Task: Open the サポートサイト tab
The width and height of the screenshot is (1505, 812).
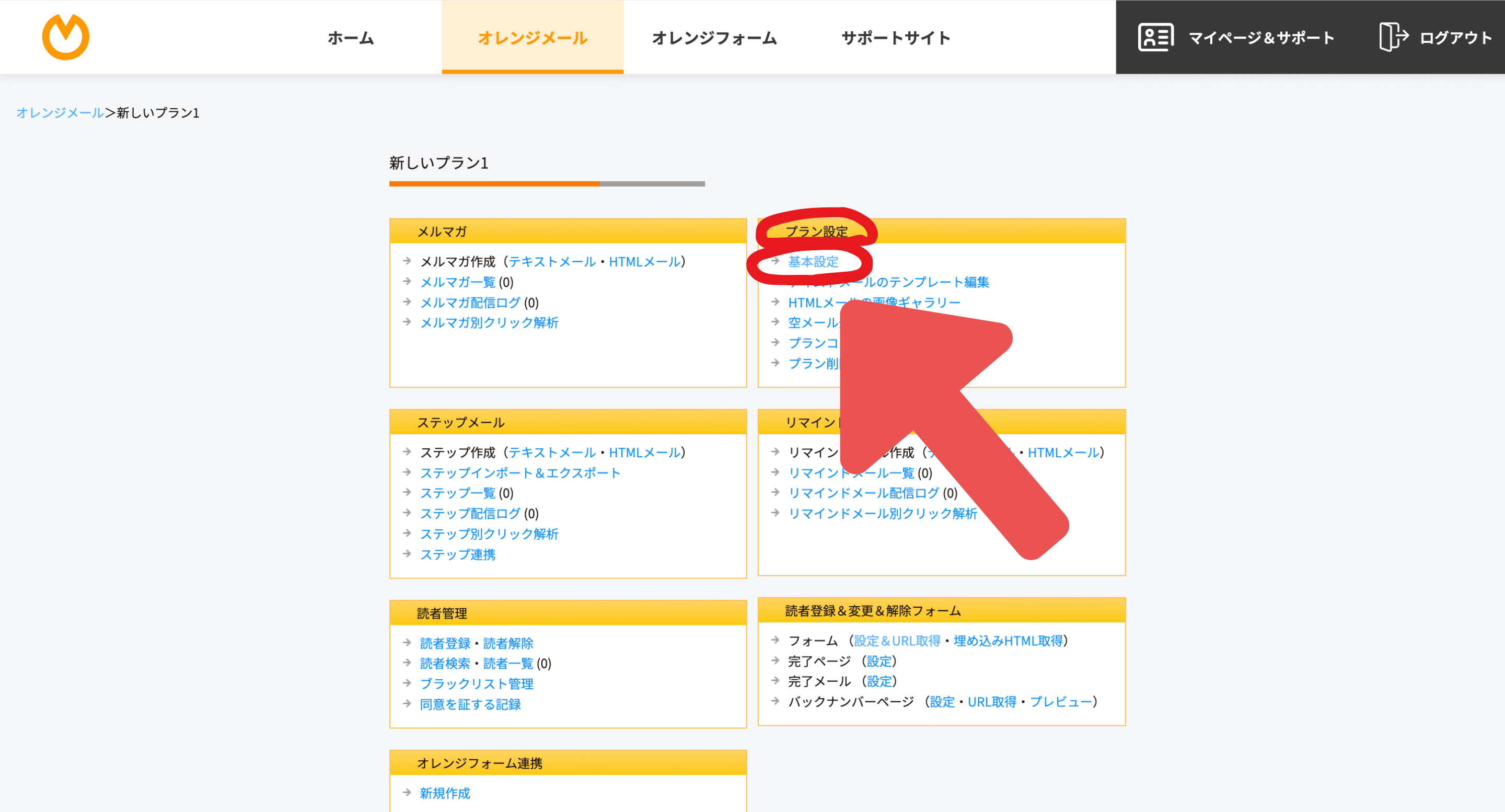Action: 896,38
